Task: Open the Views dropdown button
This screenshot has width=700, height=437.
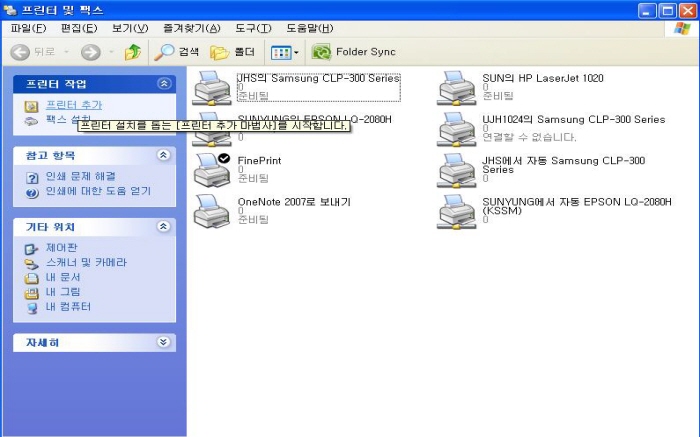Action: (x=285, y=53)
